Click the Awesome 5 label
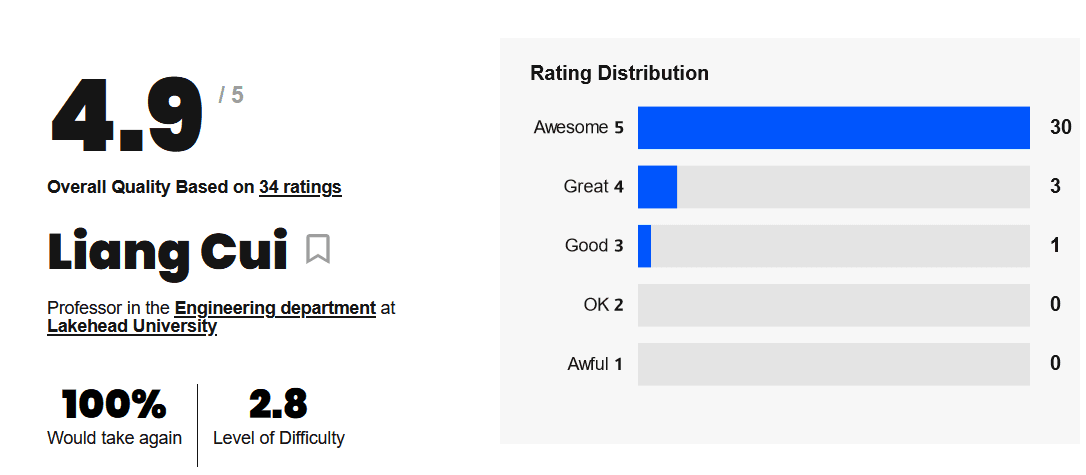This screenshot has width=1086, height=475. tap(578, 127)
